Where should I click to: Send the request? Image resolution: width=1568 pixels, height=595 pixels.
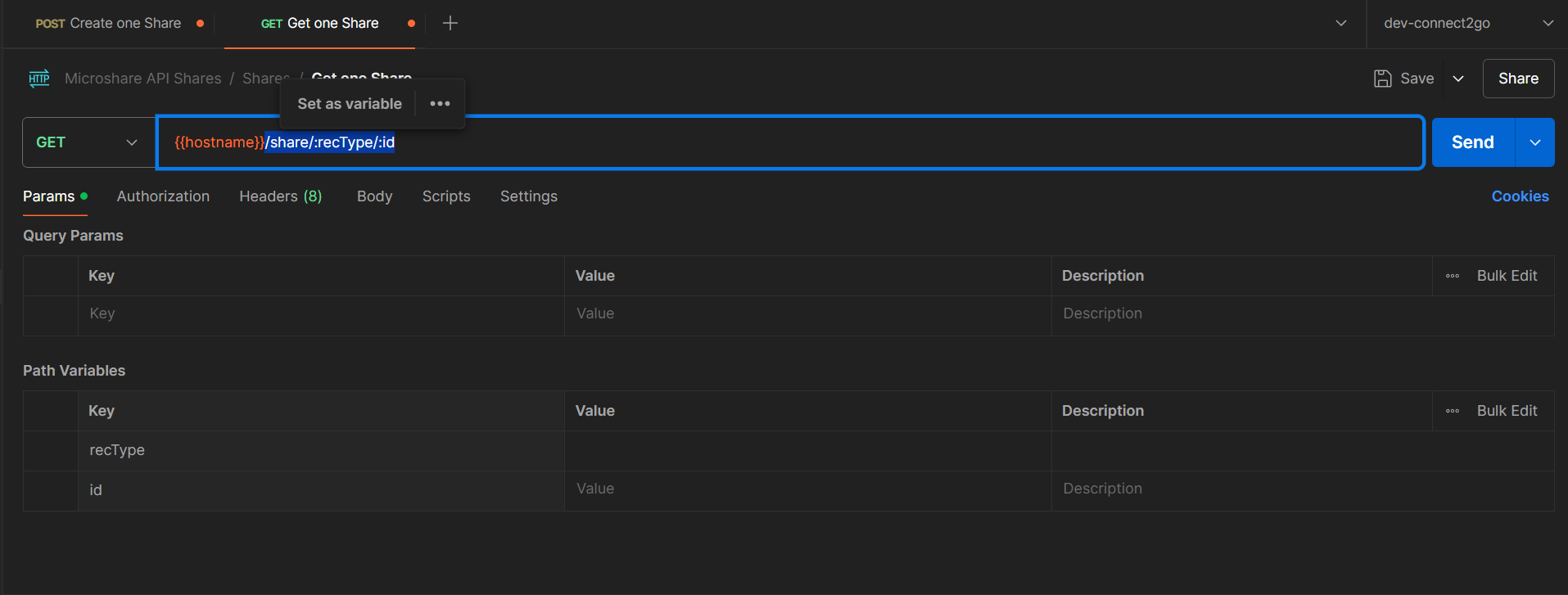tap(1473, 142)
